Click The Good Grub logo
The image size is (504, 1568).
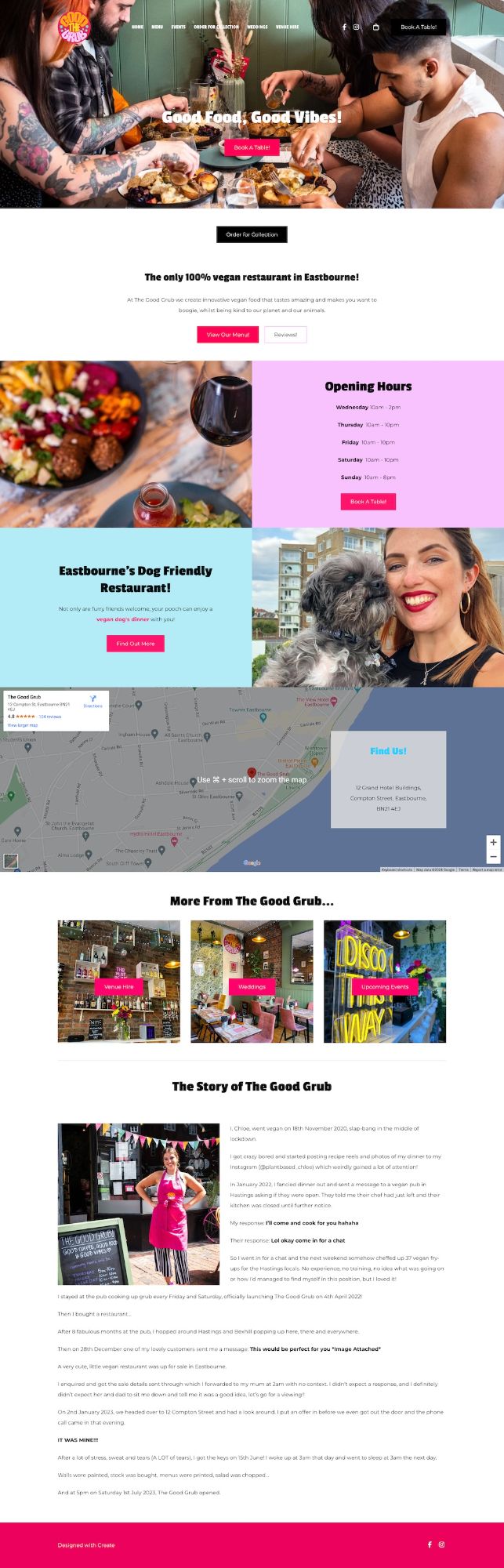click(x=74, y=27)
